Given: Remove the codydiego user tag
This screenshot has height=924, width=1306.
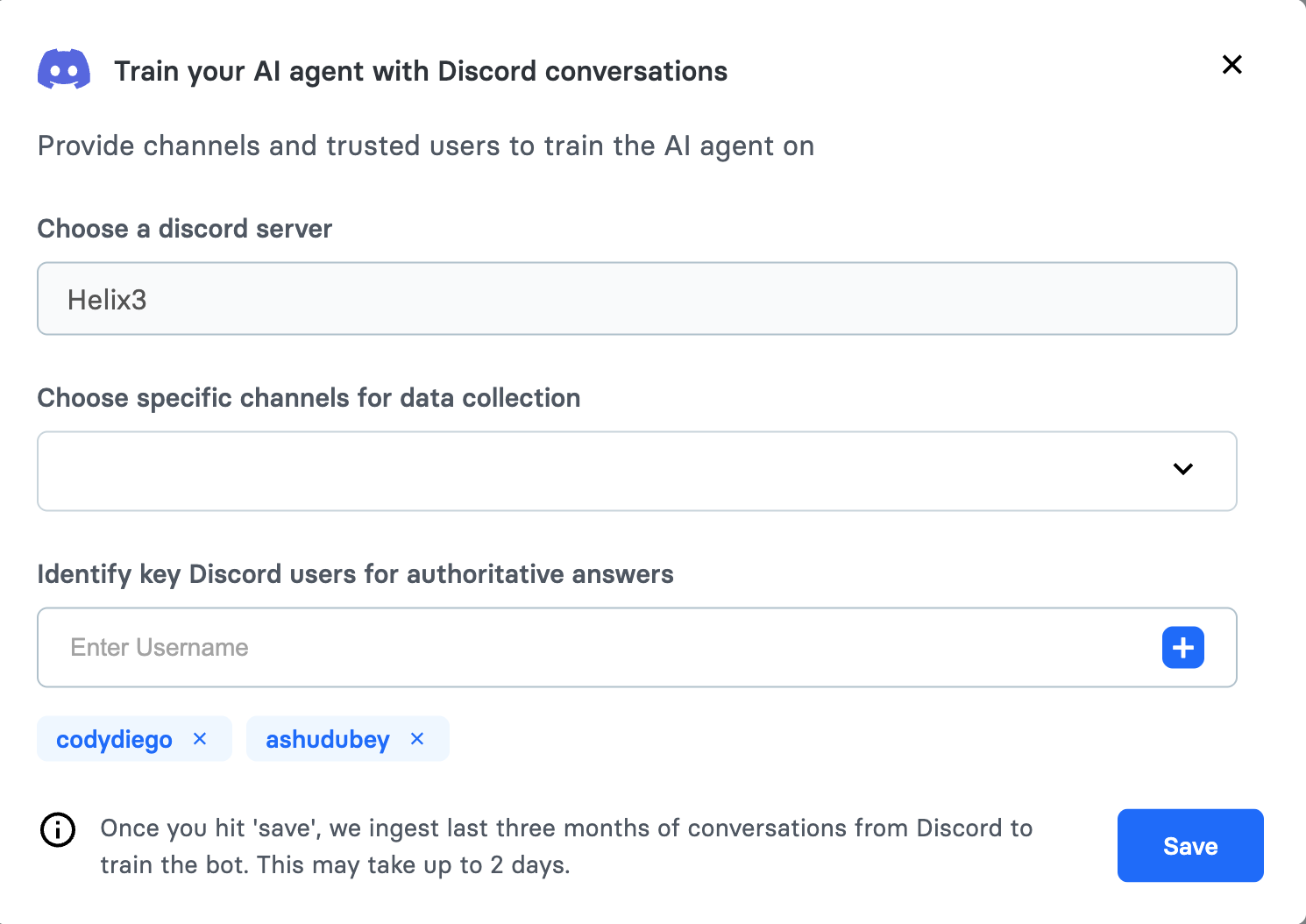Looking at the screenshot, I should [x=200, y=739].
